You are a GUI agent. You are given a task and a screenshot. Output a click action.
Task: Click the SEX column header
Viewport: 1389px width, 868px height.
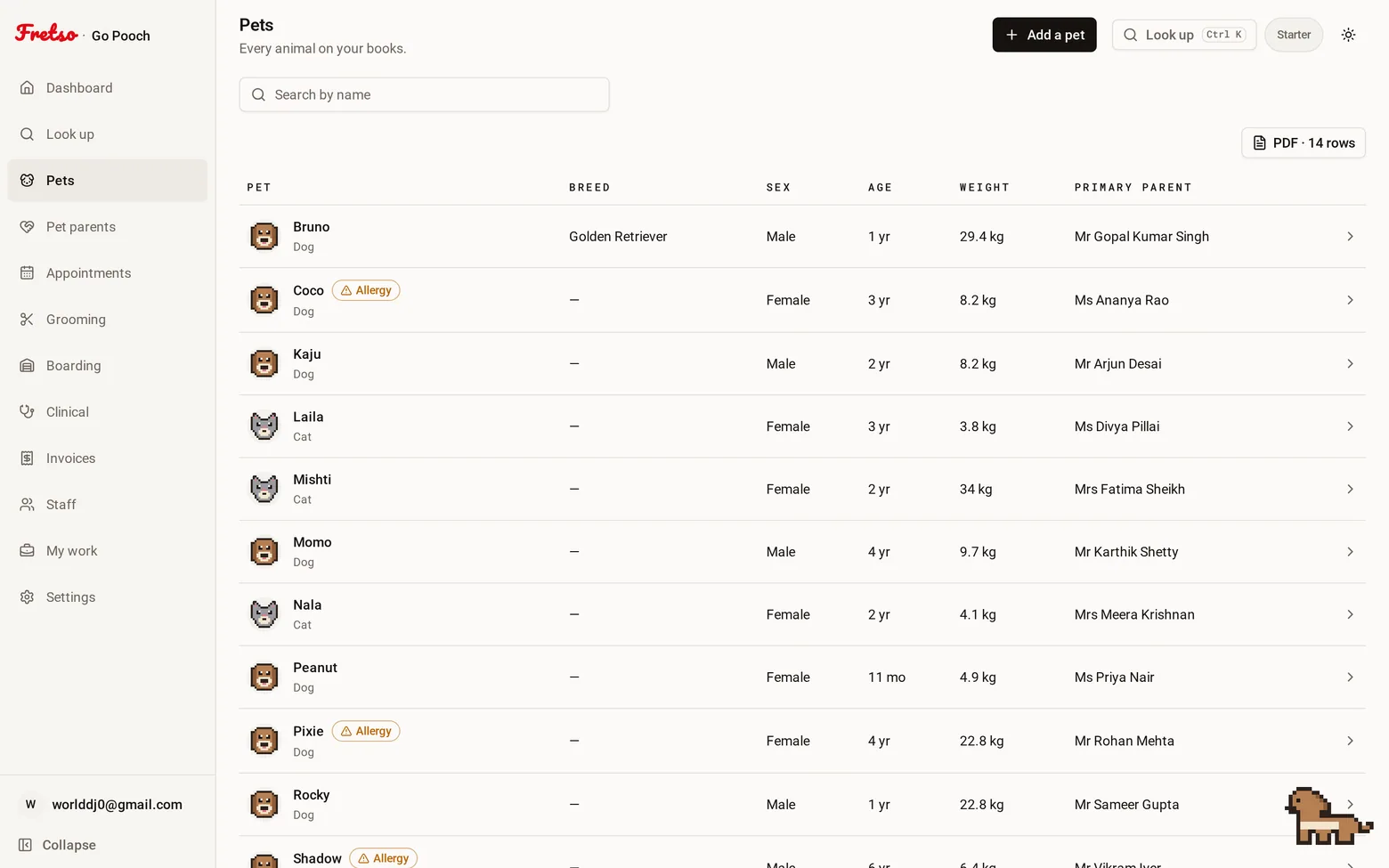[x=778, y=188]
